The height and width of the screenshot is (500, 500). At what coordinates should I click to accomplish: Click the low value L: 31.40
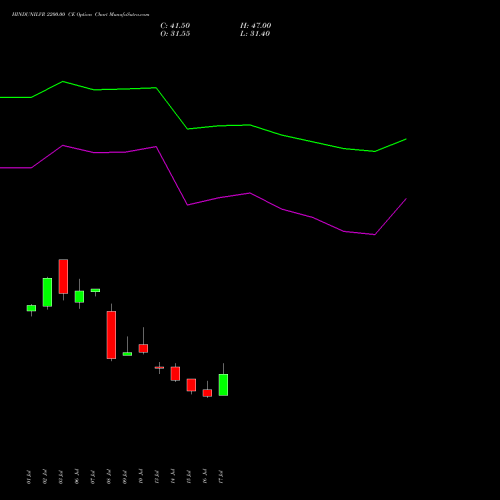(x=255, y=34)
